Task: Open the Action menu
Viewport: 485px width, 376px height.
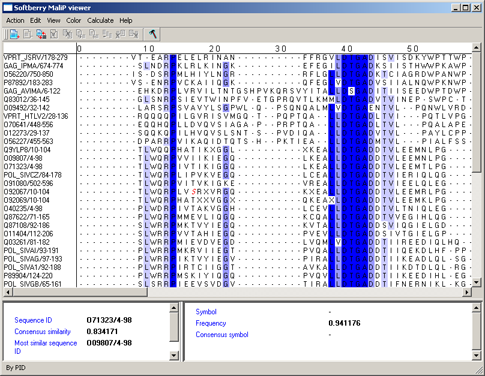Action: point(15,21)
